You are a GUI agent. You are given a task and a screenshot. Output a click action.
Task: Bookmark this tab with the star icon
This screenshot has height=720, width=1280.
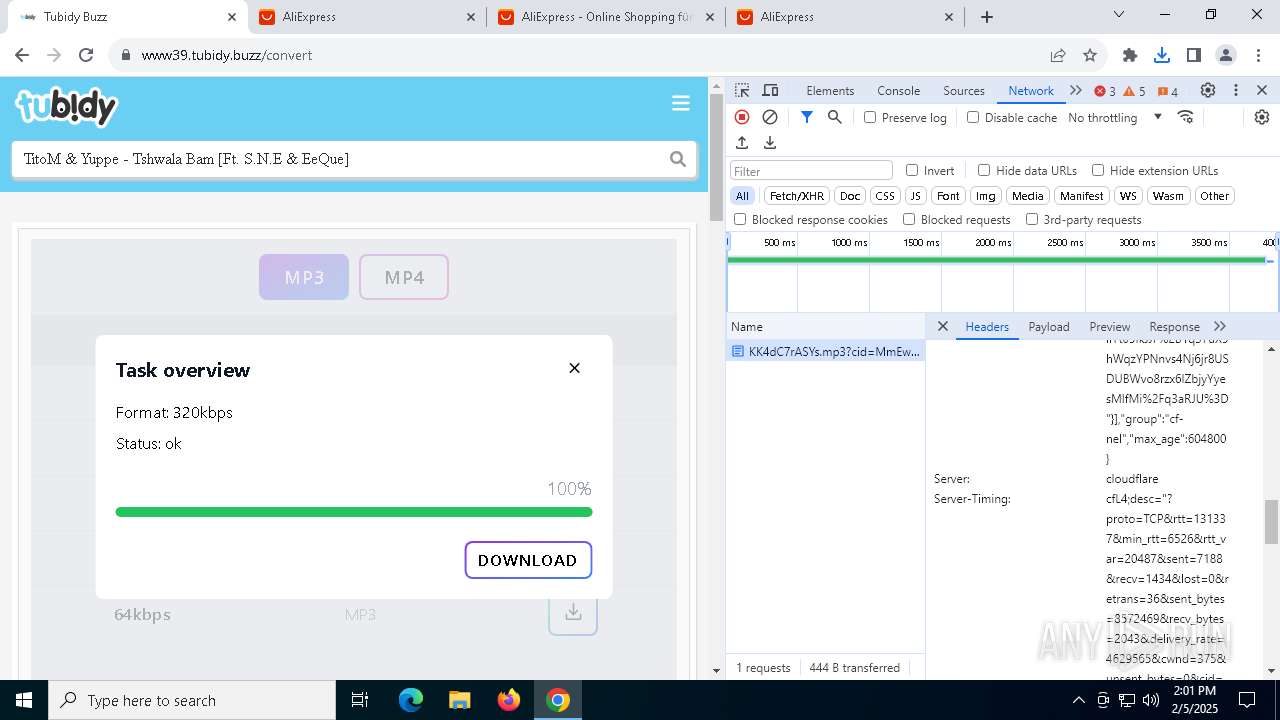(x=1090, y=55)
